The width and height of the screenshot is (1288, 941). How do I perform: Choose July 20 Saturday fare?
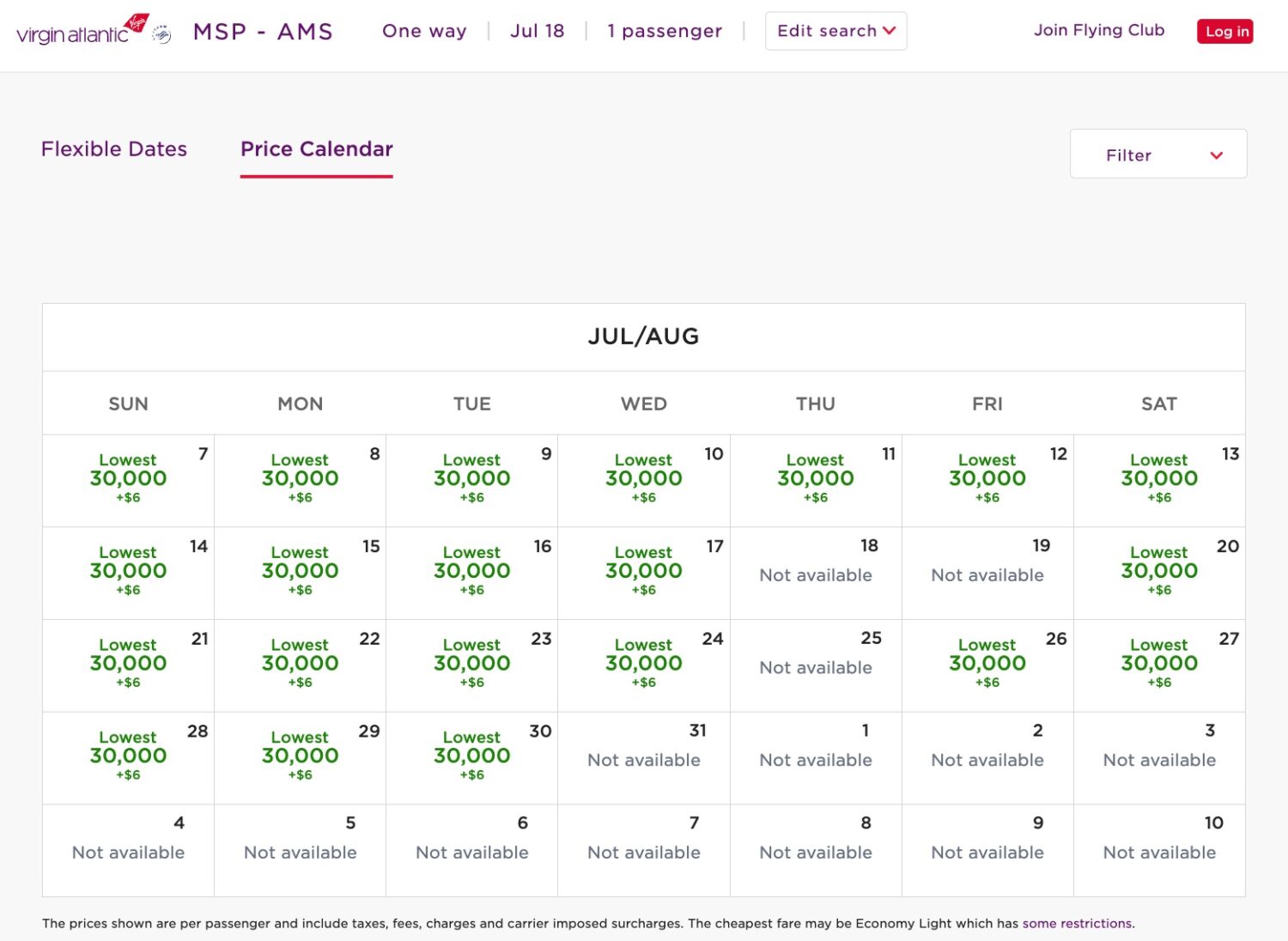pyautogui.click(x=1159, y=571)
